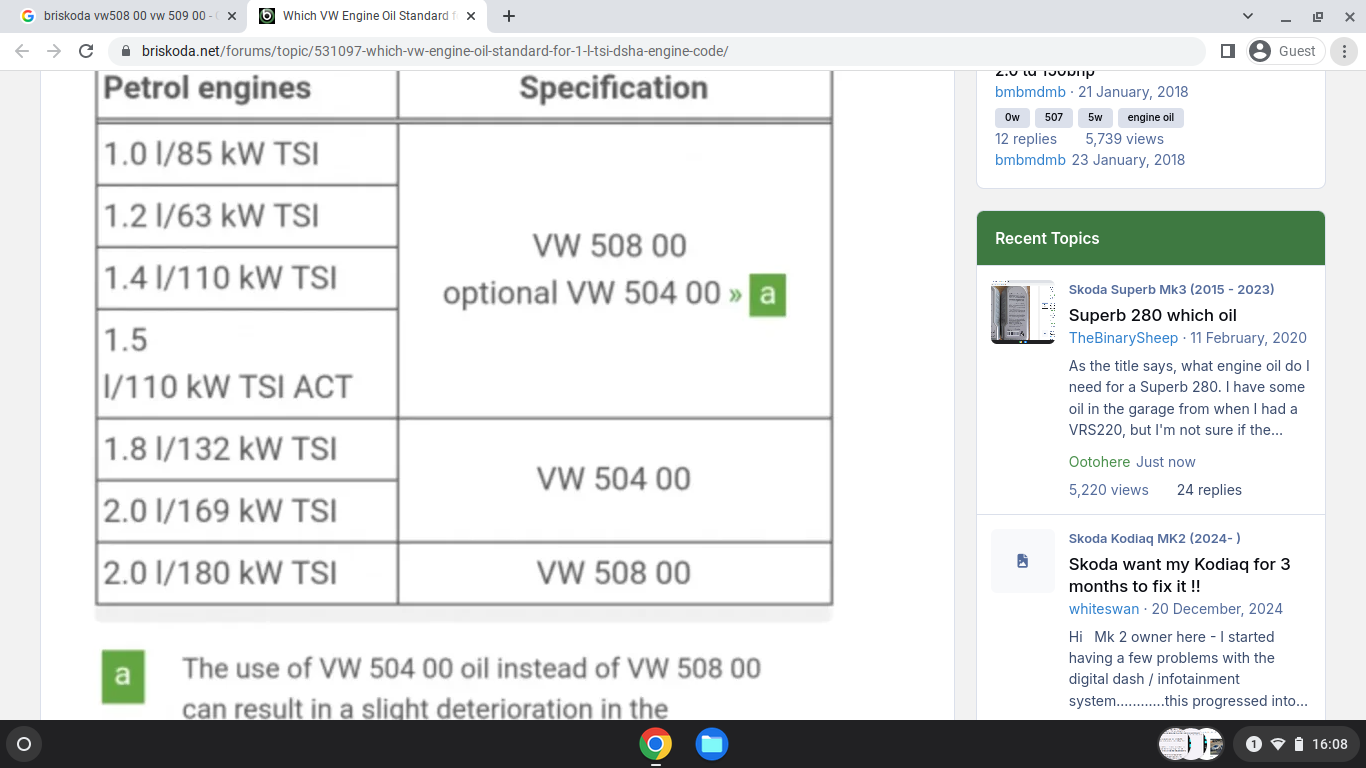Image resolution: width=1366 pixels, height=768 pixels.
Task: Visit TheBinarySheep's profile
Action: tap(1123, 338)
